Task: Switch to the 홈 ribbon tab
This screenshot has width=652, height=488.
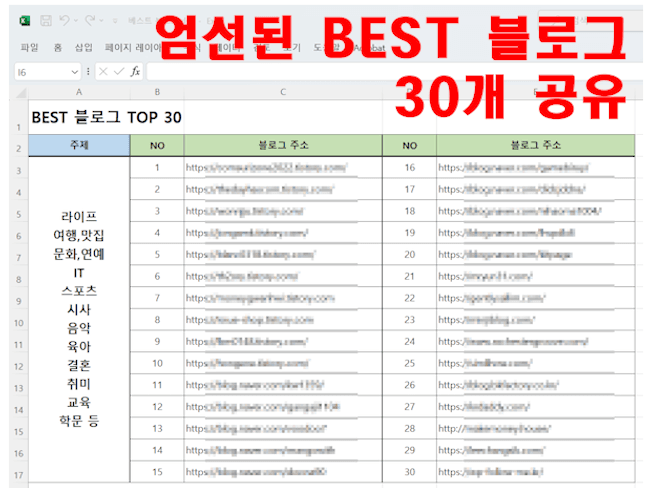Action: click(x=58, y=47)
